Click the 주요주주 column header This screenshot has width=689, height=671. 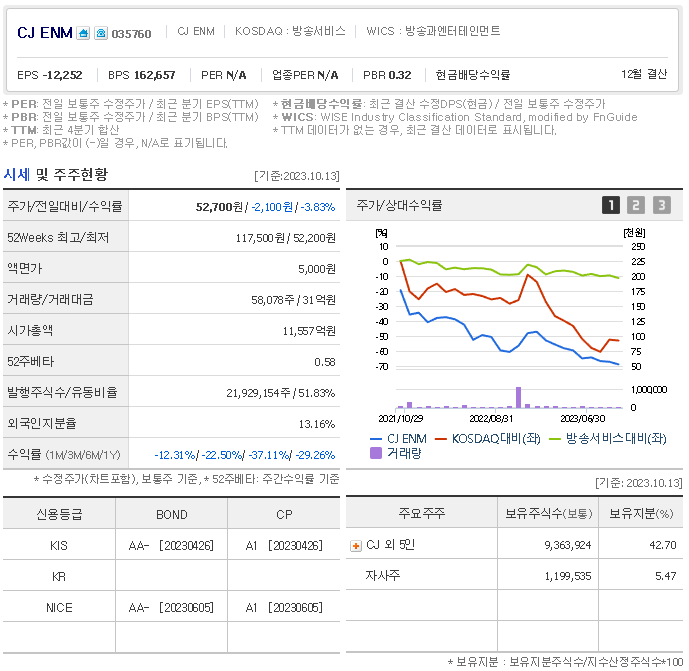[422, 513]
